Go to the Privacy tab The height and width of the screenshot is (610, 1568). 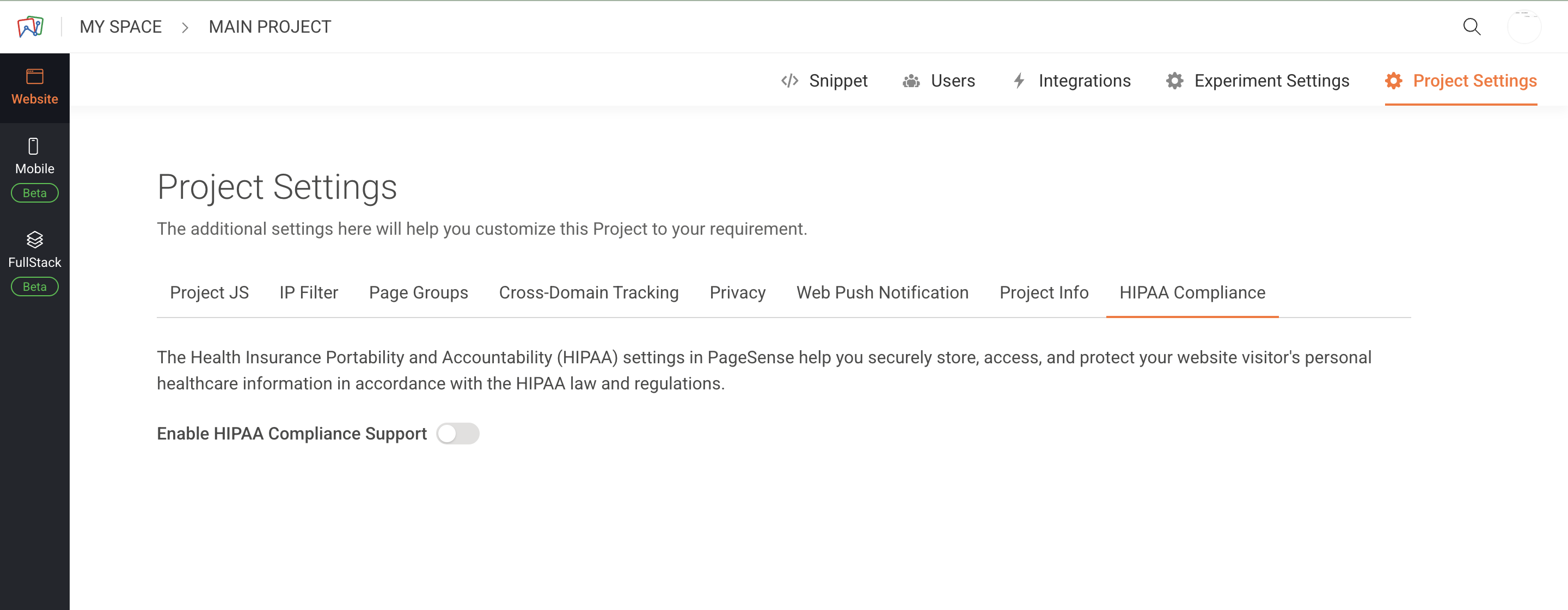[737, 293]
